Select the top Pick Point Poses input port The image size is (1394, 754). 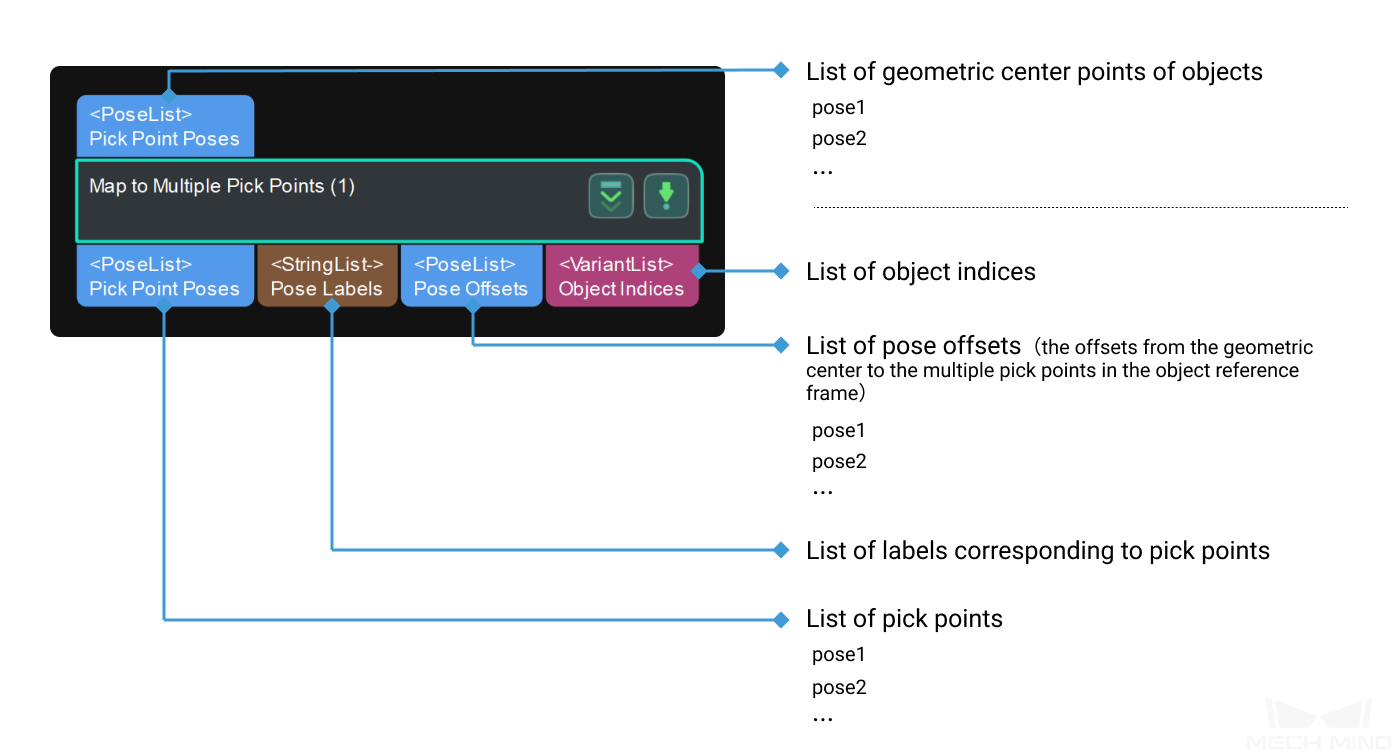pyautogui.click(x=165, y=127)
